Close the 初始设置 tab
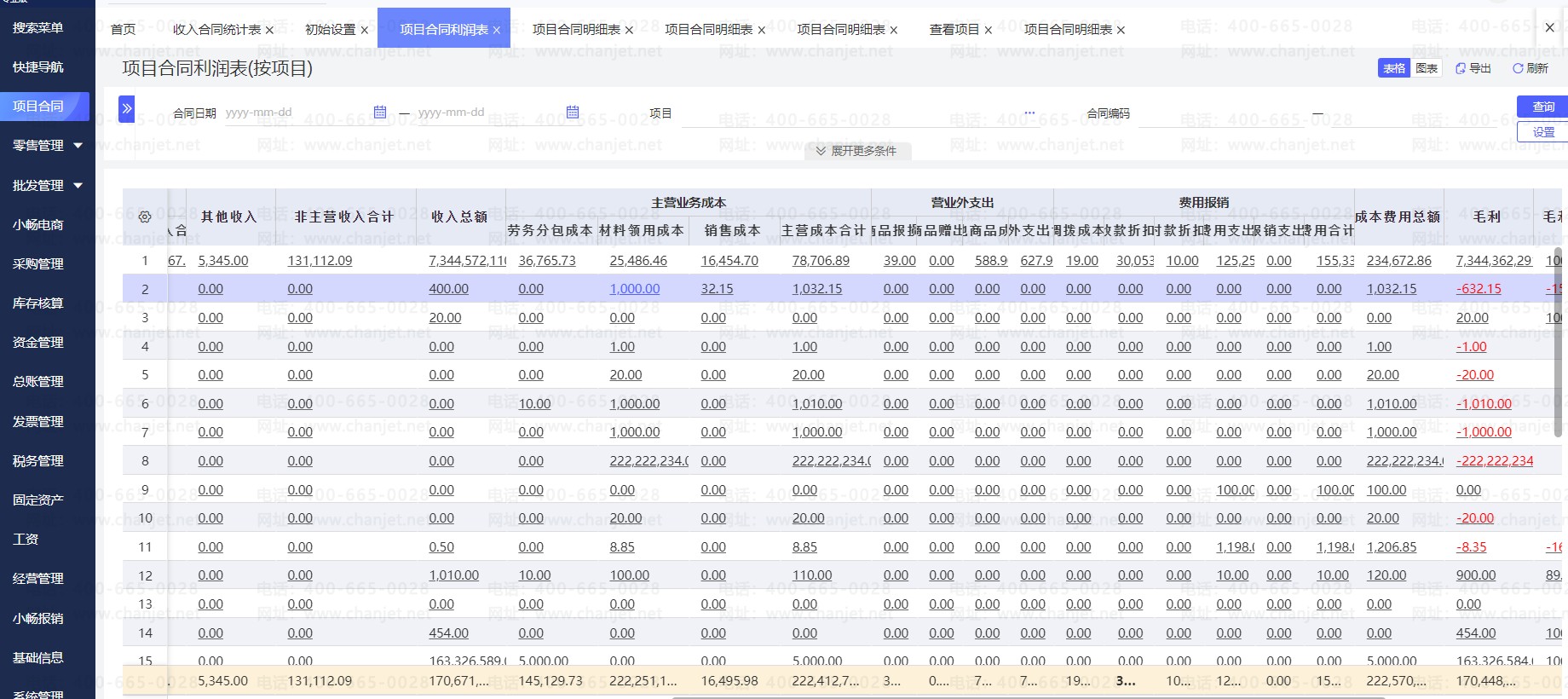The height and width of the screenshot is (699, 1568). (x=365, y=30)
